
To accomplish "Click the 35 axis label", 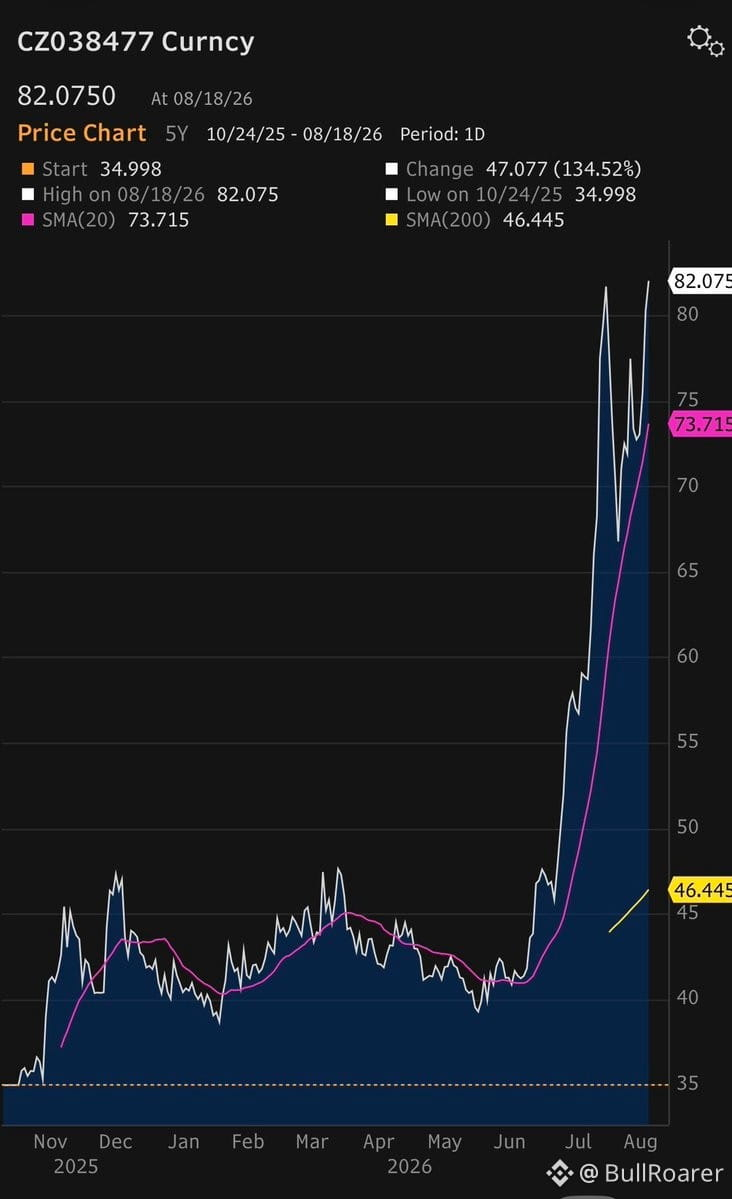I will 688,1083.
